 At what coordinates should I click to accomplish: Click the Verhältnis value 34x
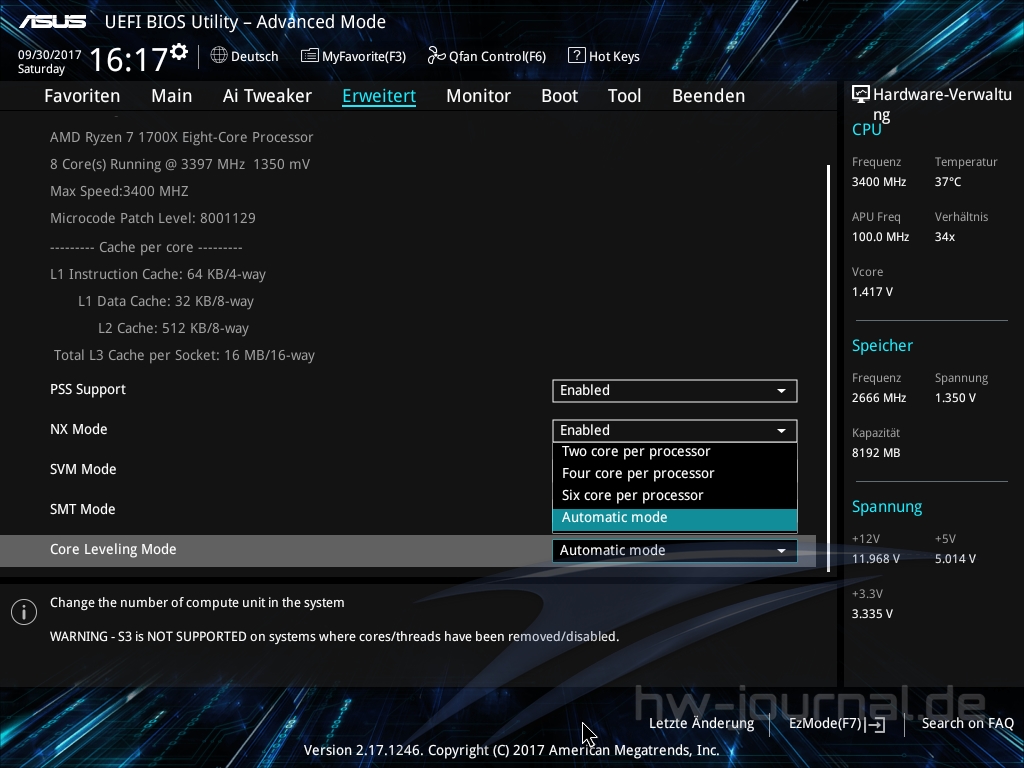point(945,237)
